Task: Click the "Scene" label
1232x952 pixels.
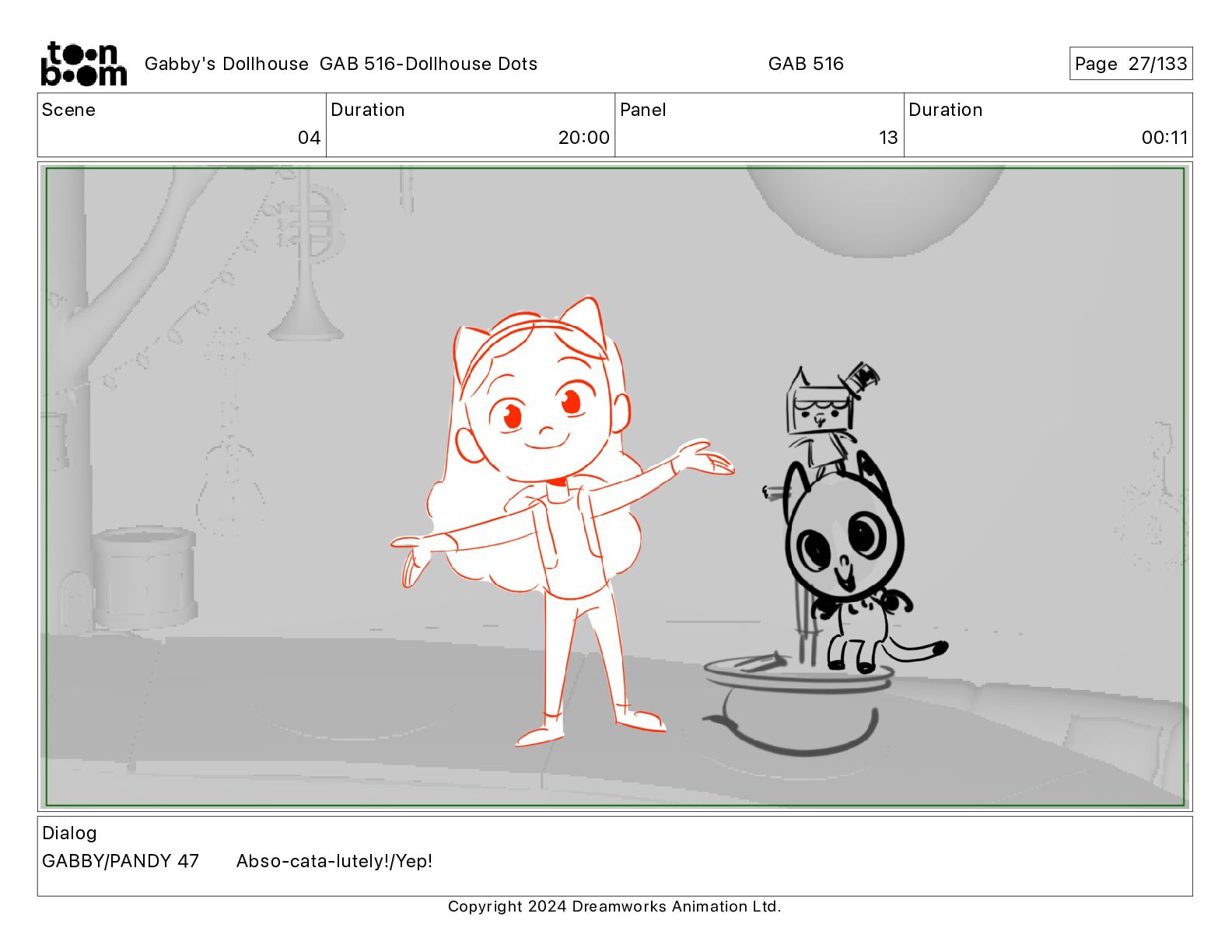Action: pyautogui.click(x=68, y=110)
